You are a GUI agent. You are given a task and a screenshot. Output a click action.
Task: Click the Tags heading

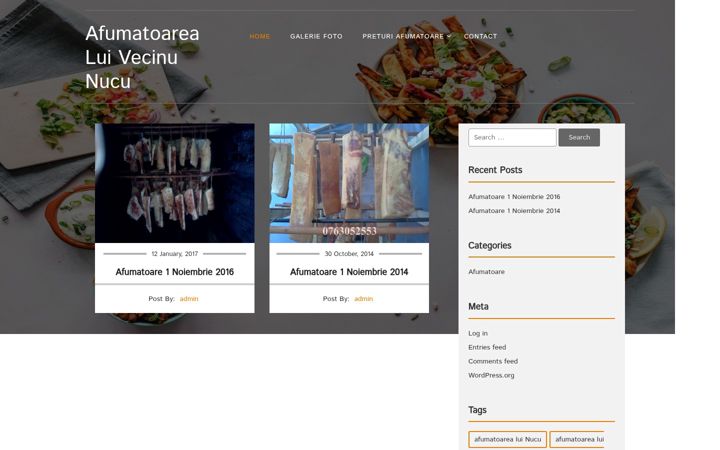coord(478,410)
